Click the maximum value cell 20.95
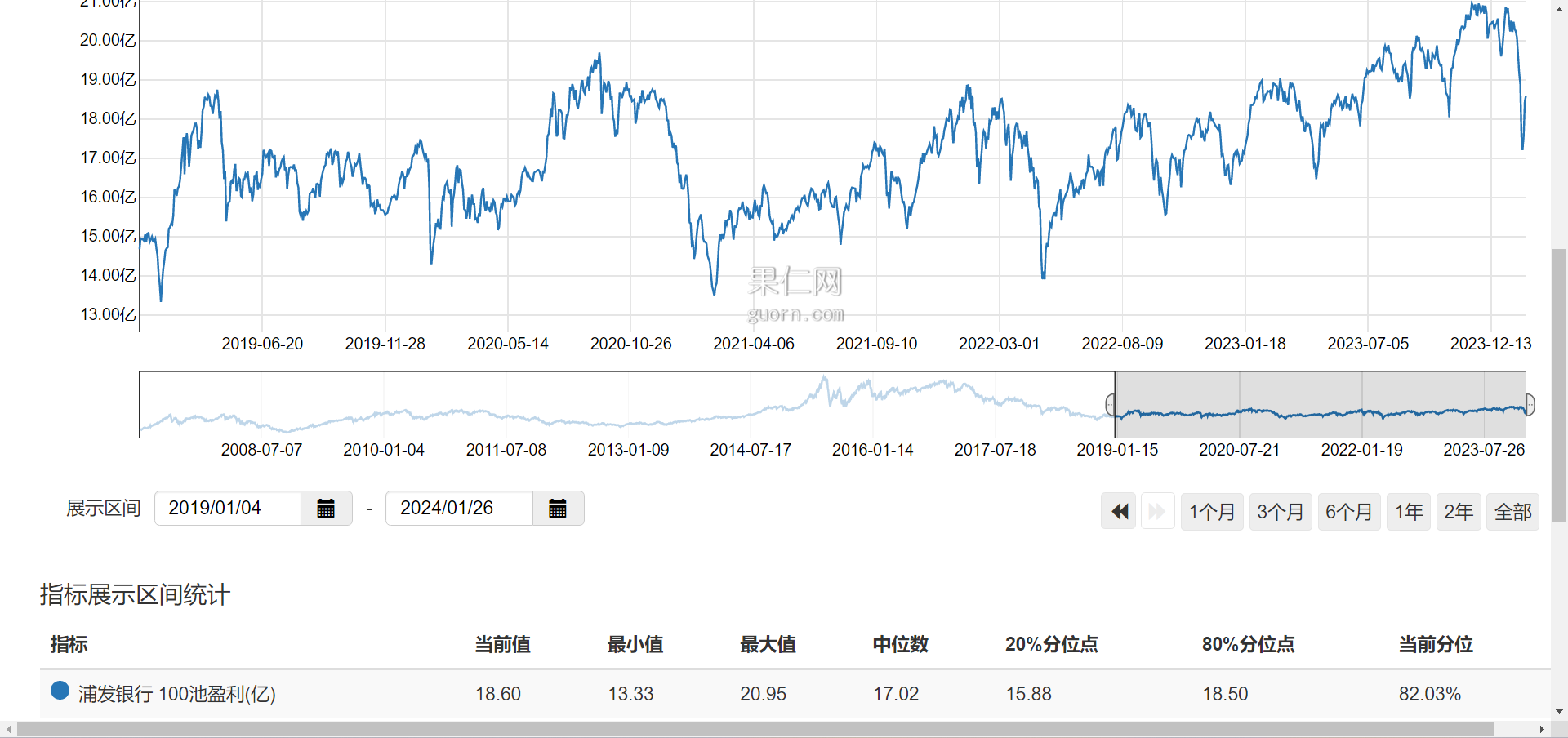The width and height of the screenshot is (1568, 738). pyautogui.click(x=764, y=694)
